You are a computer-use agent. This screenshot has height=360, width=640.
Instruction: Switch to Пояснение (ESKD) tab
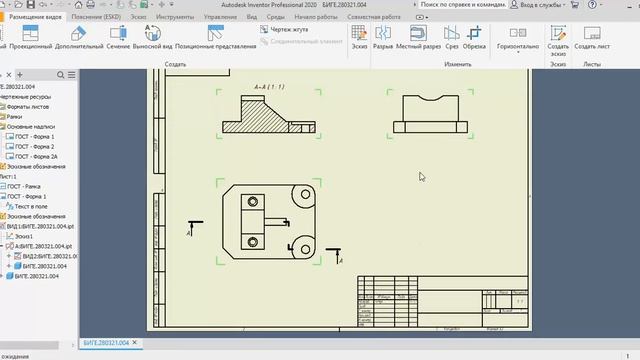[96, 17]
